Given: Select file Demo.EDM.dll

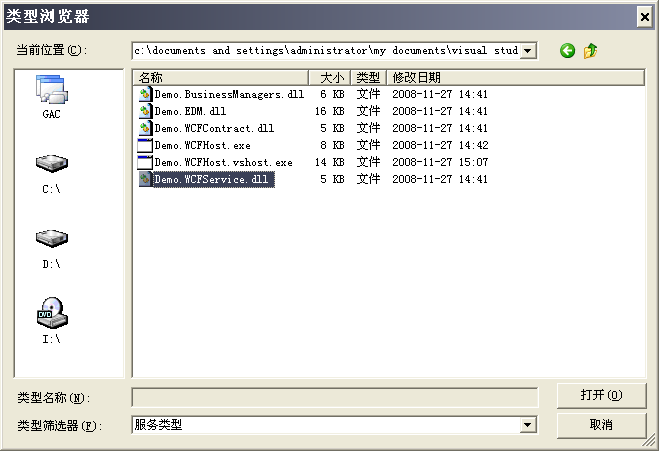Looking at the screenshot, I should click(x=190, y=111).
